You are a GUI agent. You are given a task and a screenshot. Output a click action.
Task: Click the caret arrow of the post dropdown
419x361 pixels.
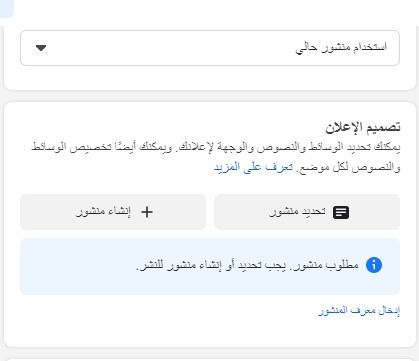coord(41,48)
